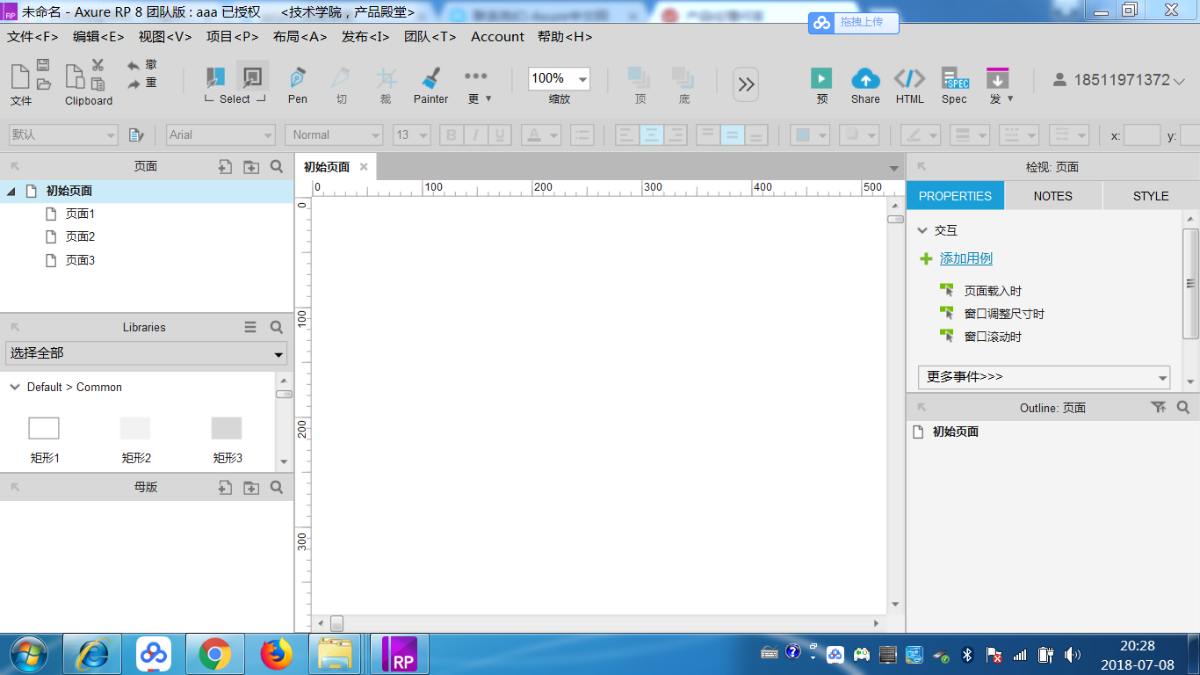Click the HTML generate icon
Viewport: 1200px width, 675px height.
coord(909,78)
